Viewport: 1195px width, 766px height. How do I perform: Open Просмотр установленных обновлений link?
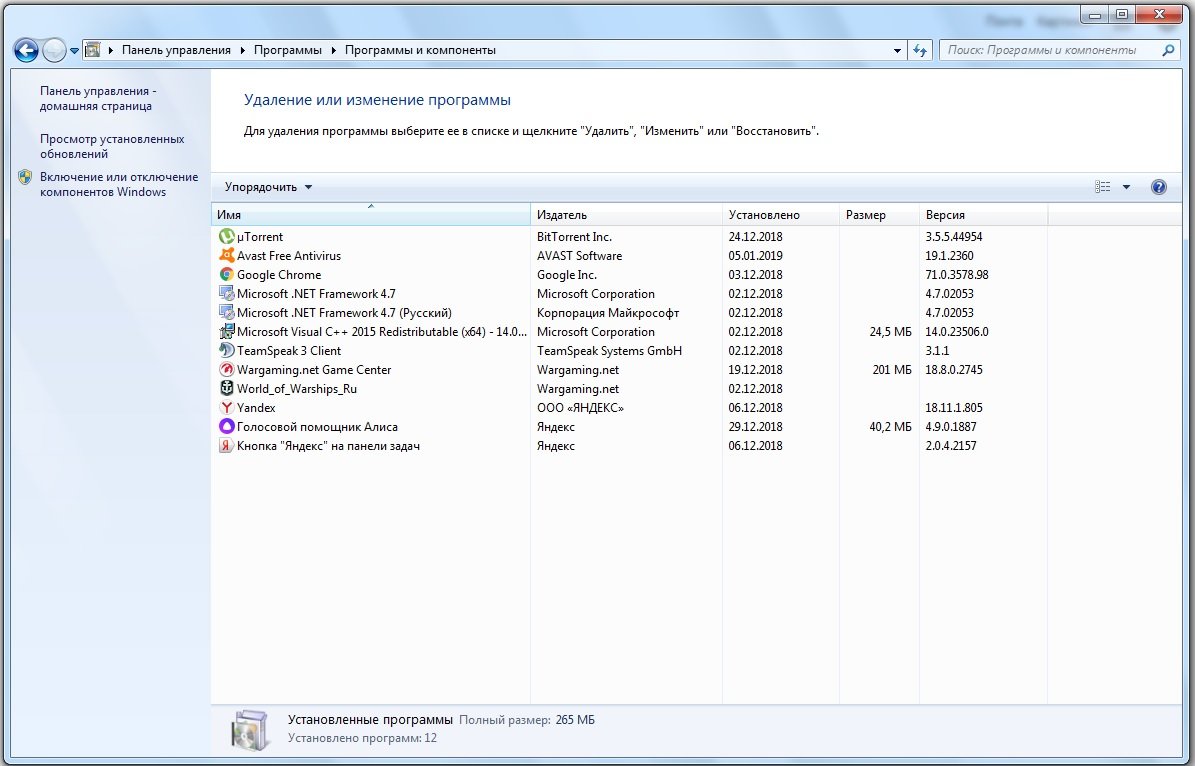pos(112,146)
